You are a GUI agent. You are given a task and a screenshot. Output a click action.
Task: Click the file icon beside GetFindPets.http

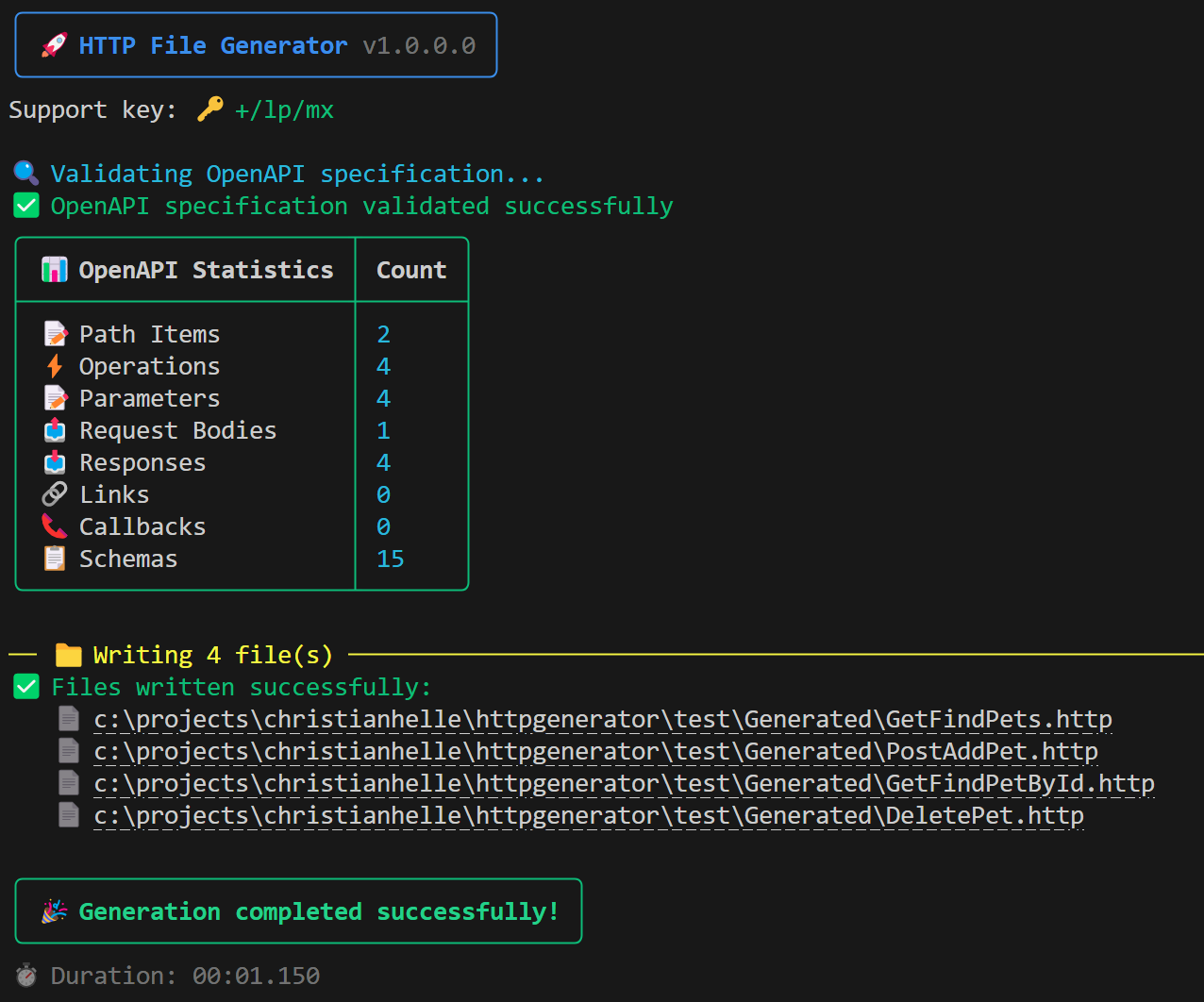(69, 719)
